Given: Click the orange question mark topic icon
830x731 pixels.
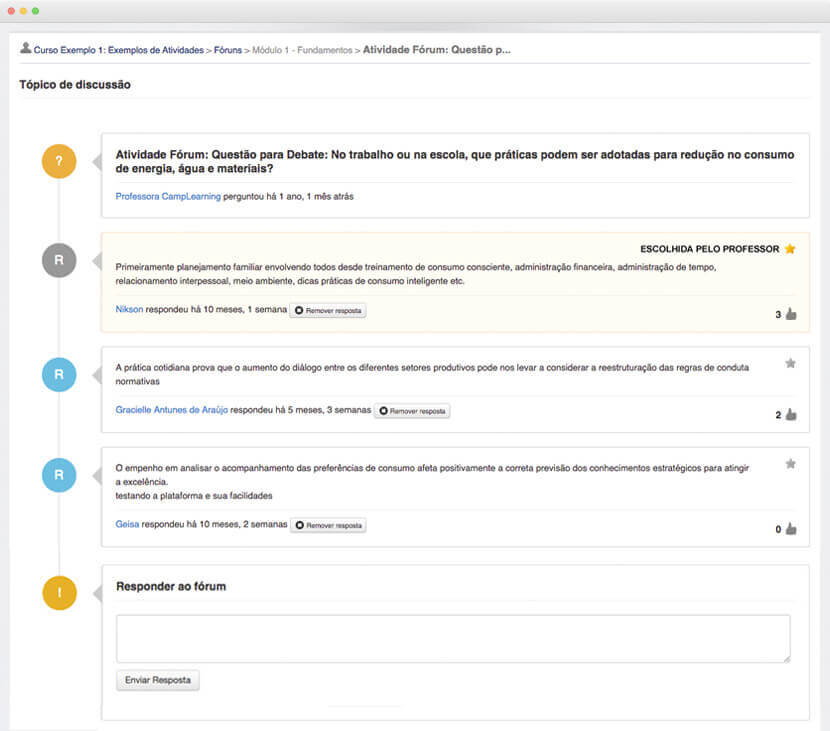Looking at the screenshot, I should 59,160.
